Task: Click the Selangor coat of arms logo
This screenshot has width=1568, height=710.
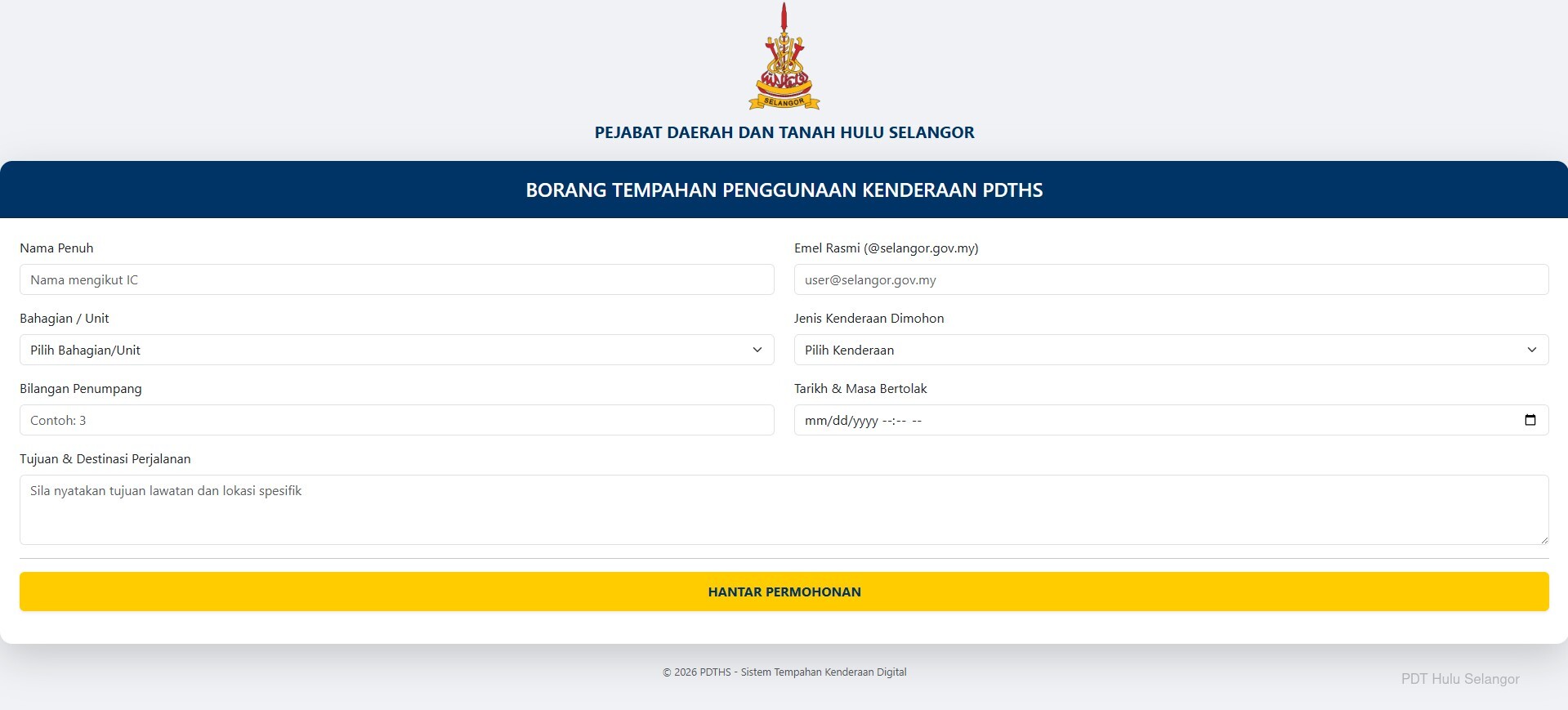Action: pyautogui.click(x=784, y=56)
